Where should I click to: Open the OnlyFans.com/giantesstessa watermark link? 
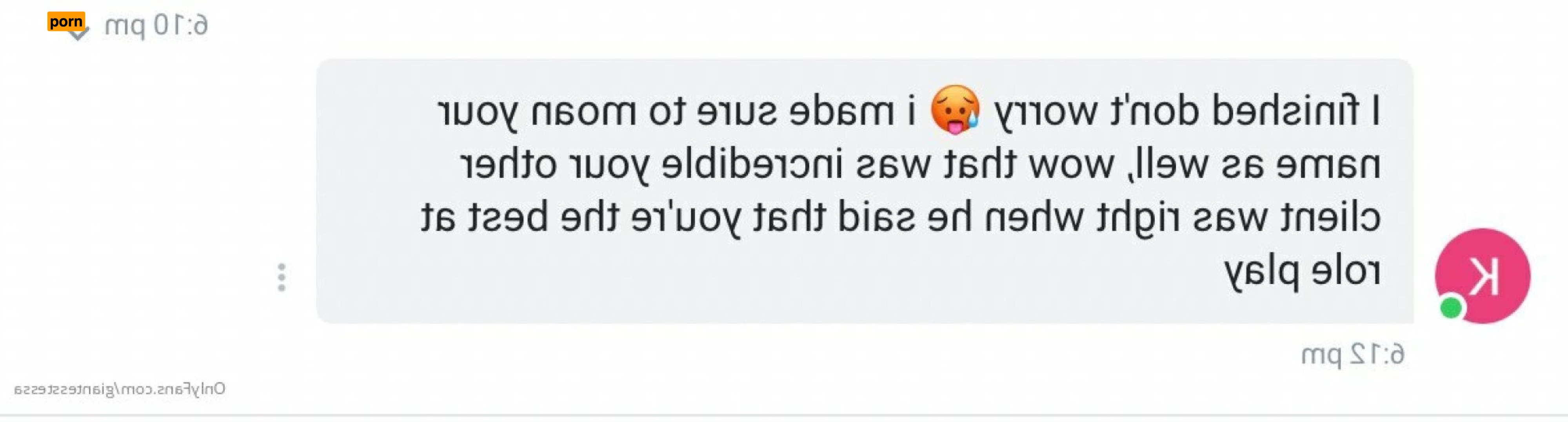click(119, 389)
